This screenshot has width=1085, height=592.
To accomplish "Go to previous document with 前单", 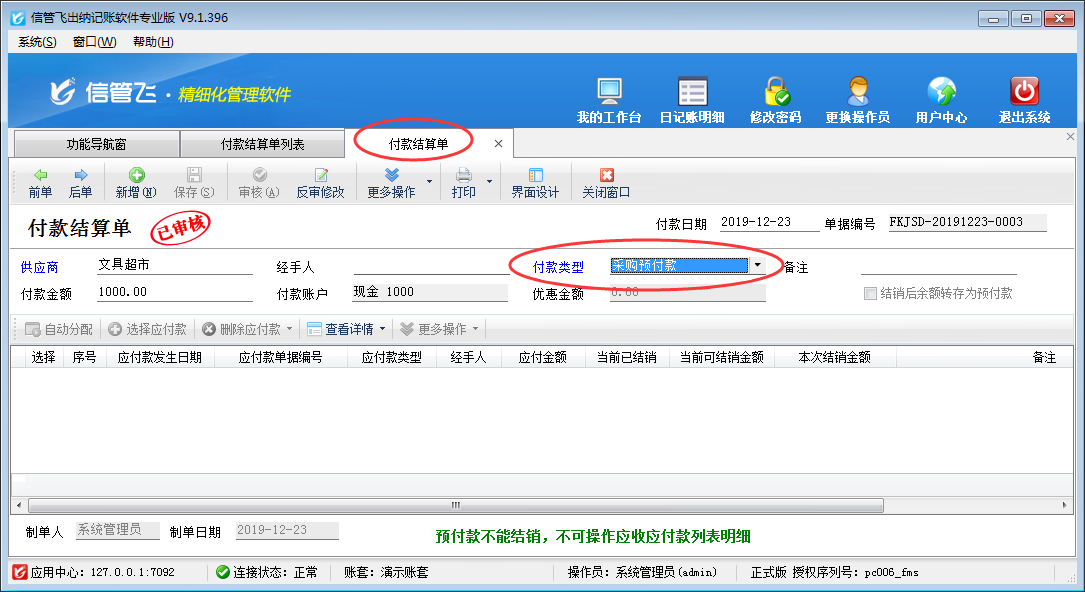I will tap(40, 183).
